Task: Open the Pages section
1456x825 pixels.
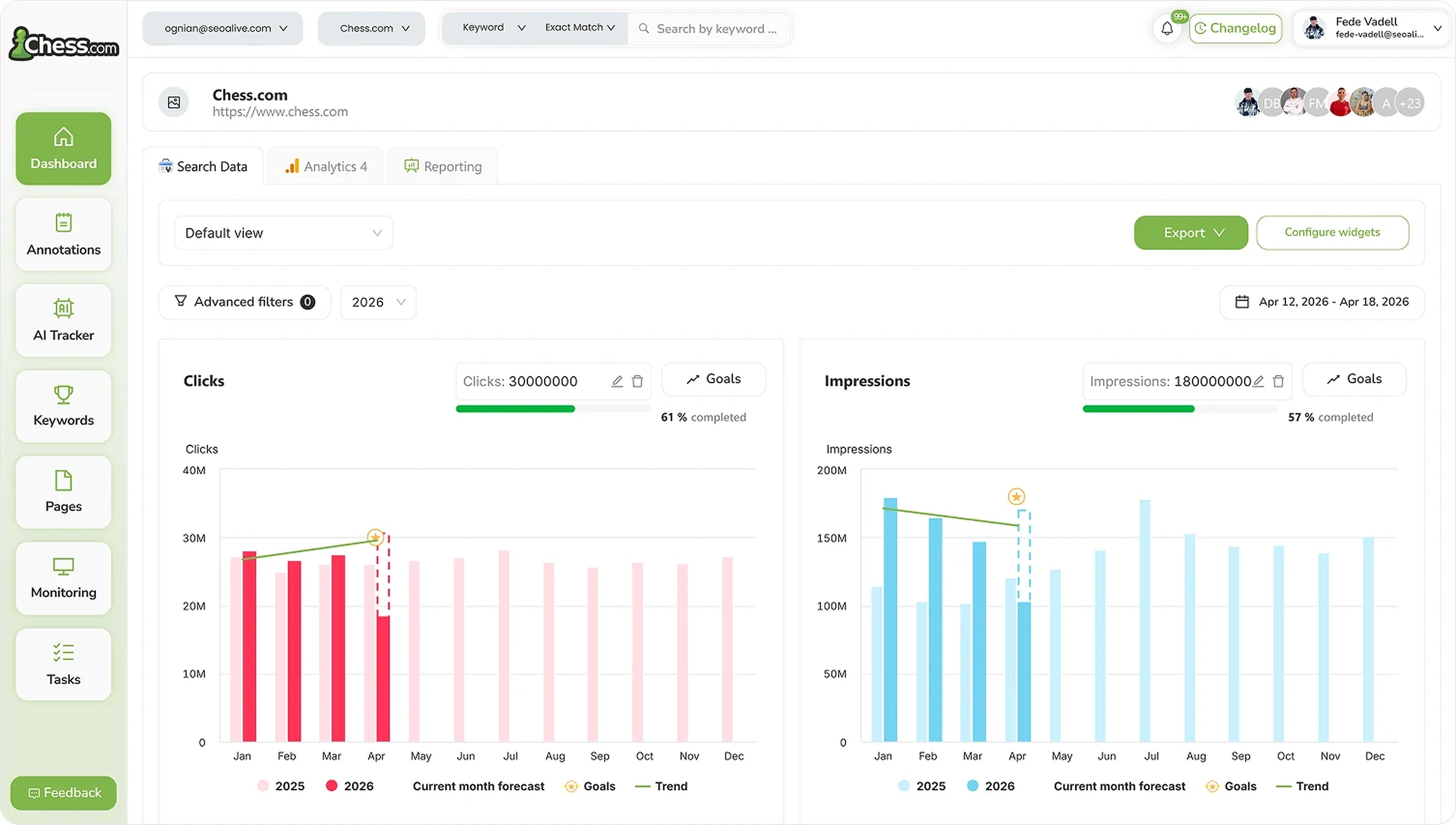Action: coord(63,492)
